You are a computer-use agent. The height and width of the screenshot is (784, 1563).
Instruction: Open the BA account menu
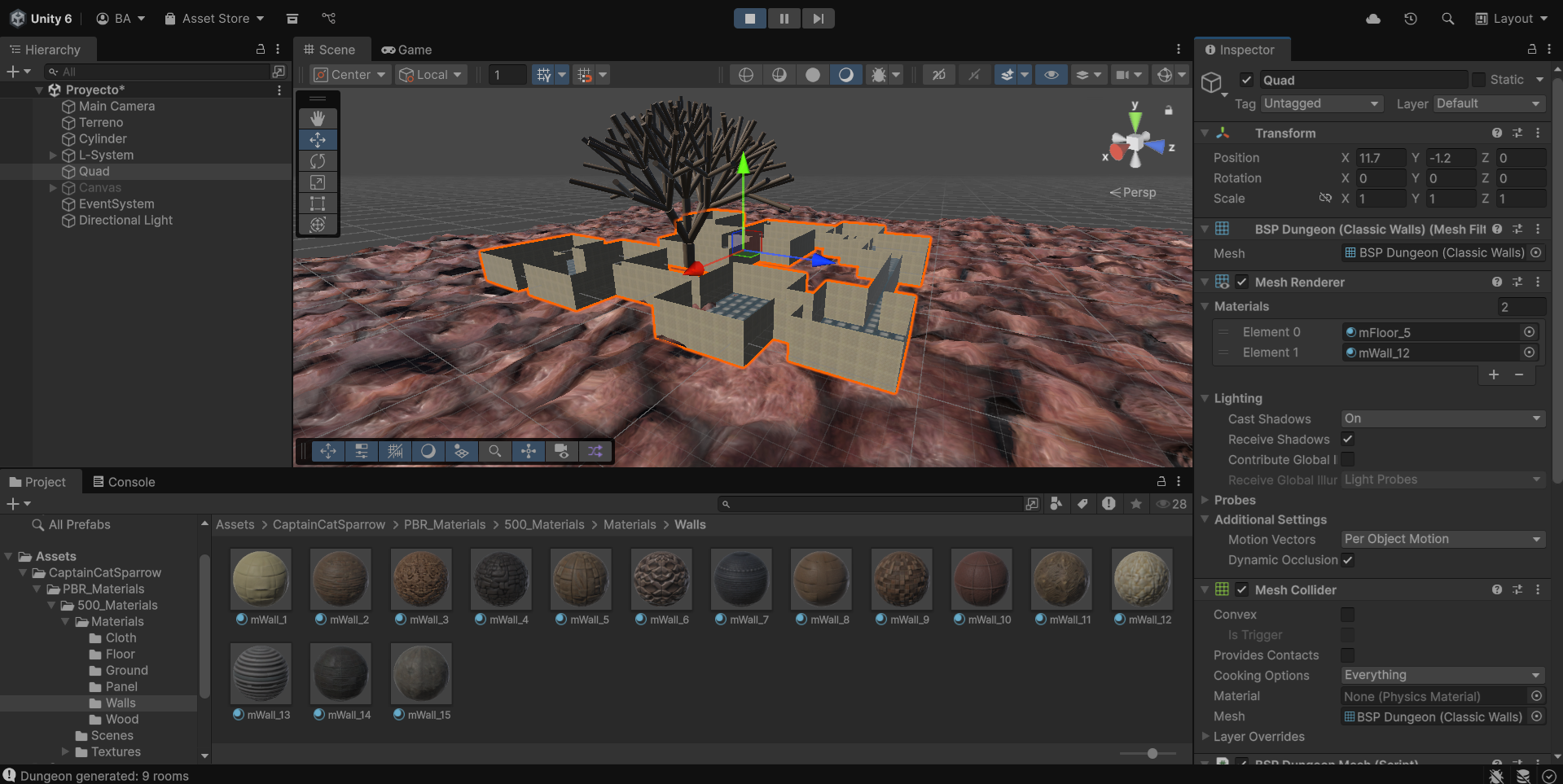(121, 19)
